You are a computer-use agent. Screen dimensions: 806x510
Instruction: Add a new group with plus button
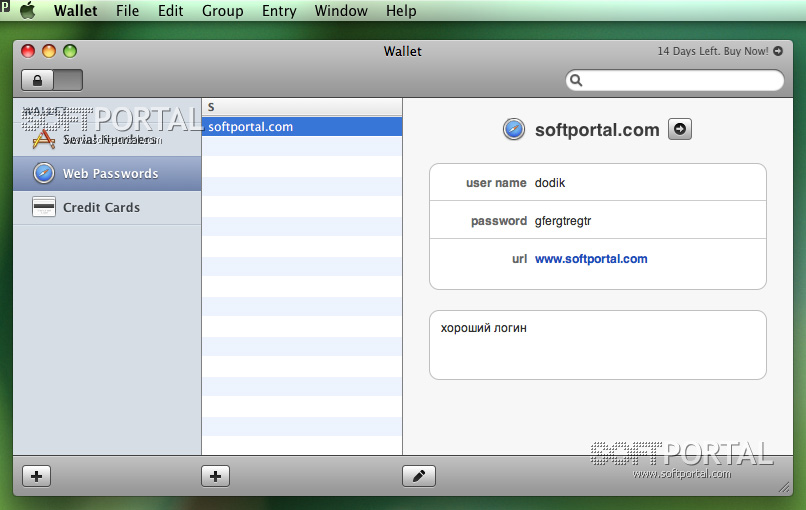point(36,476)
